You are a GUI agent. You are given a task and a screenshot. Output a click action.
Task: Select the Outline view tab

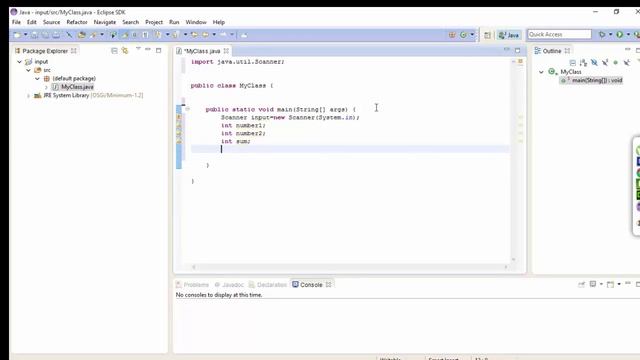pyautogui.click(x=552, y=51)
